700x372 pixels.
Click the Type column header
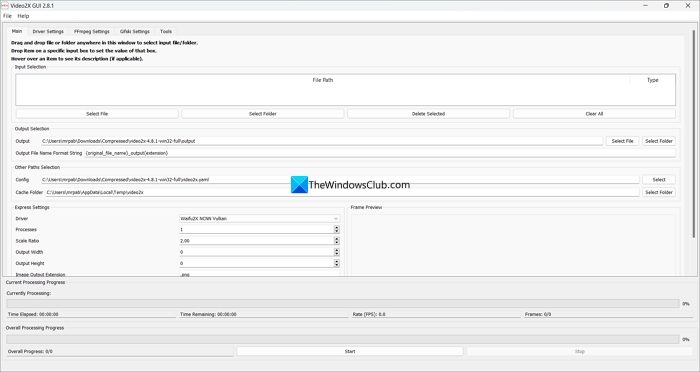[653, 80]
